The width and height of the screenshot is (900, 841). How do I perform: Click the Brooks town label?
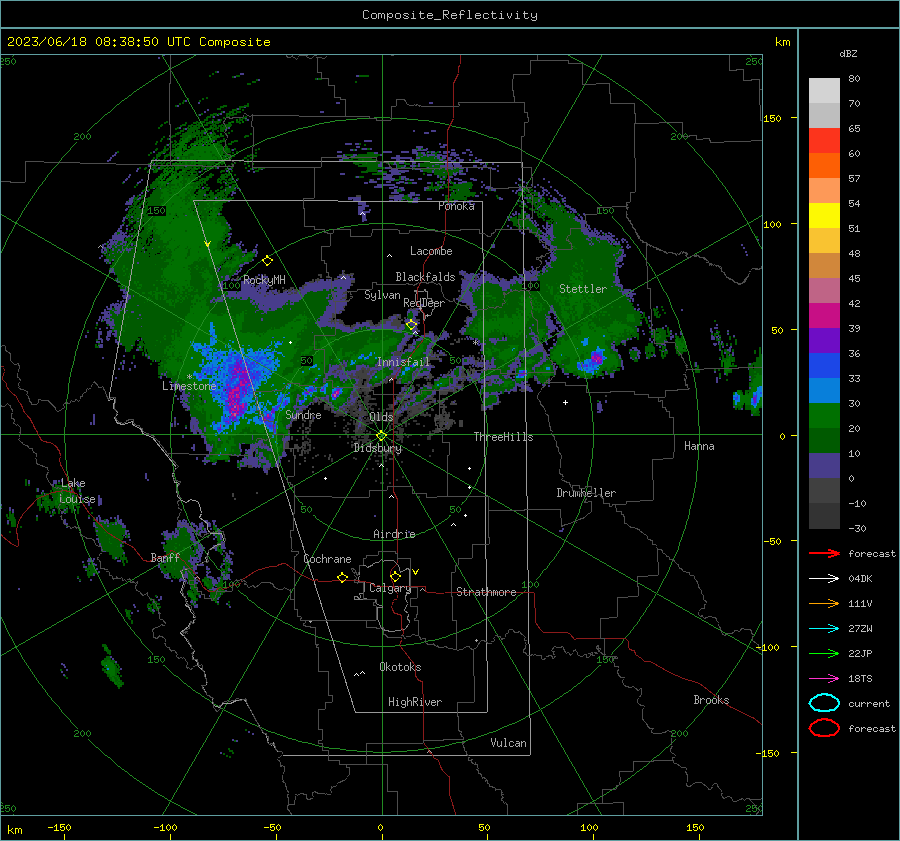tap(711, 700)
